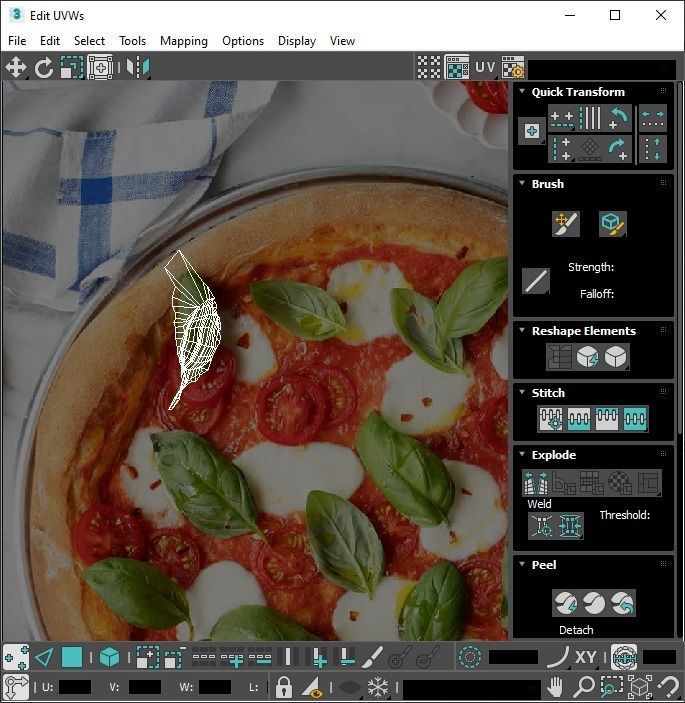Collapse the Stitch rollout

click(522, 392)
